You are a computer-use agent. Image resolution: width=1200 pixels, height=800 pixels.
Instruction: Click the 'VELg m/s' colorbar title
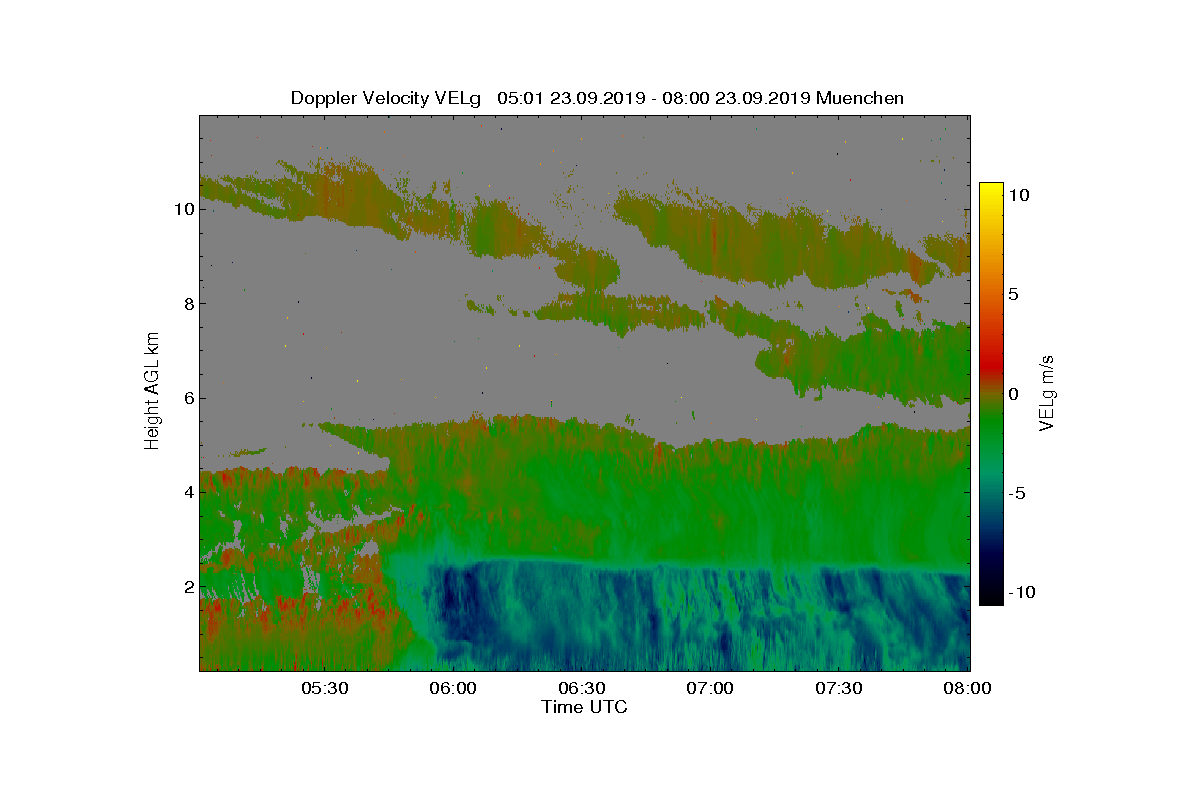pyautogui.click(x=1048, y=392)
